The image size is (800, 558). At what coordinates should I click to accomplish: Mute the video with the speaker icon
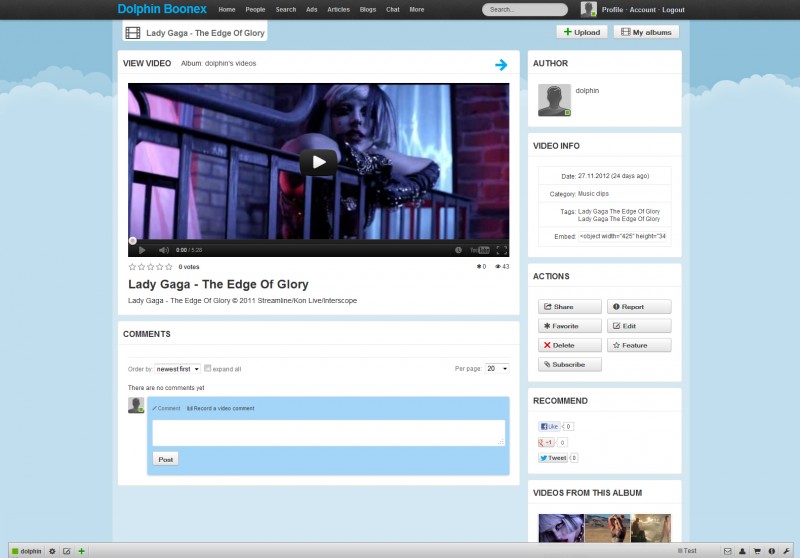point(164,250)
